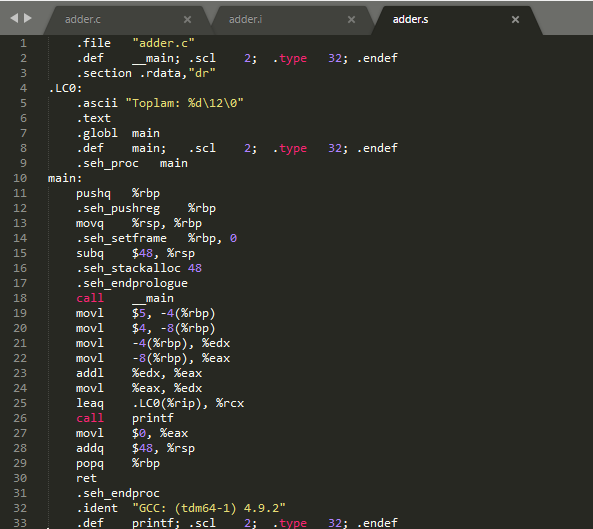Close the adder.s tab

tap(515, 19)
